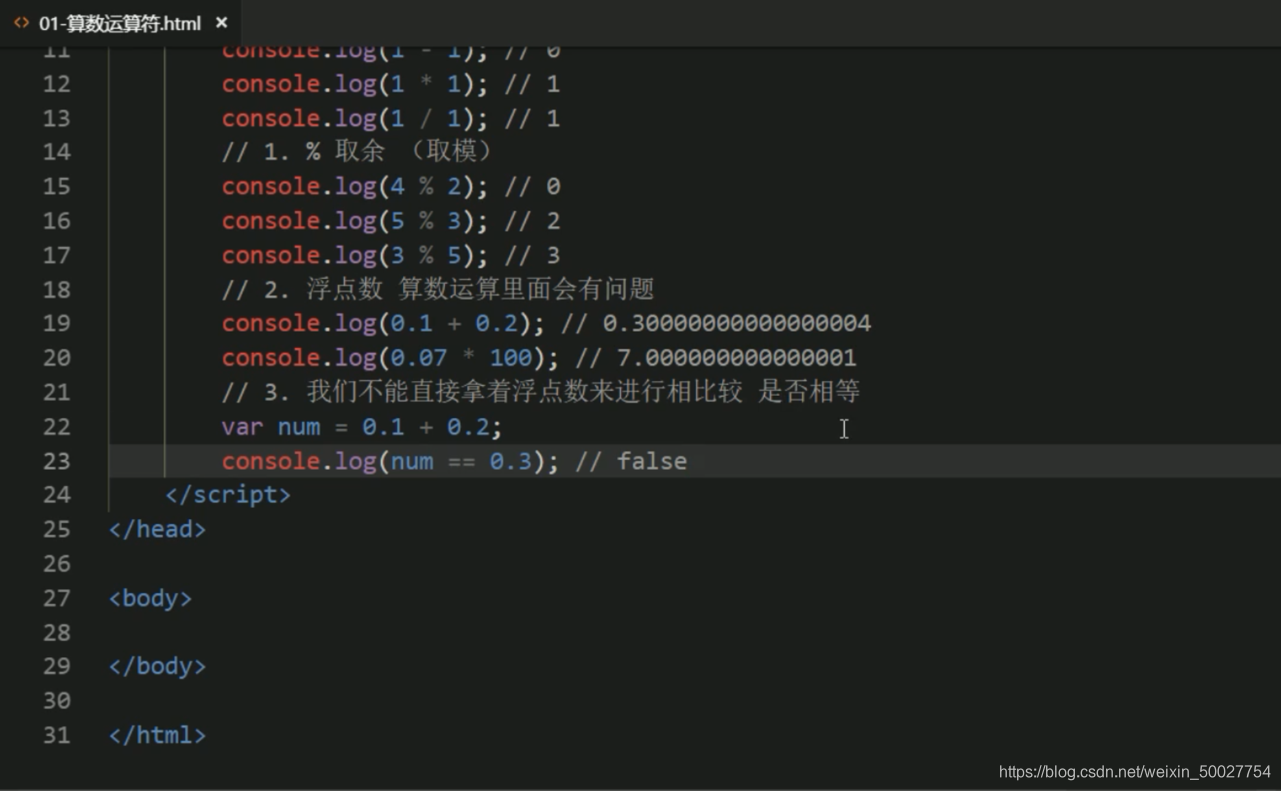
Task: Click the console.log(num == 0.3) code line
Action: coord(454,461)
